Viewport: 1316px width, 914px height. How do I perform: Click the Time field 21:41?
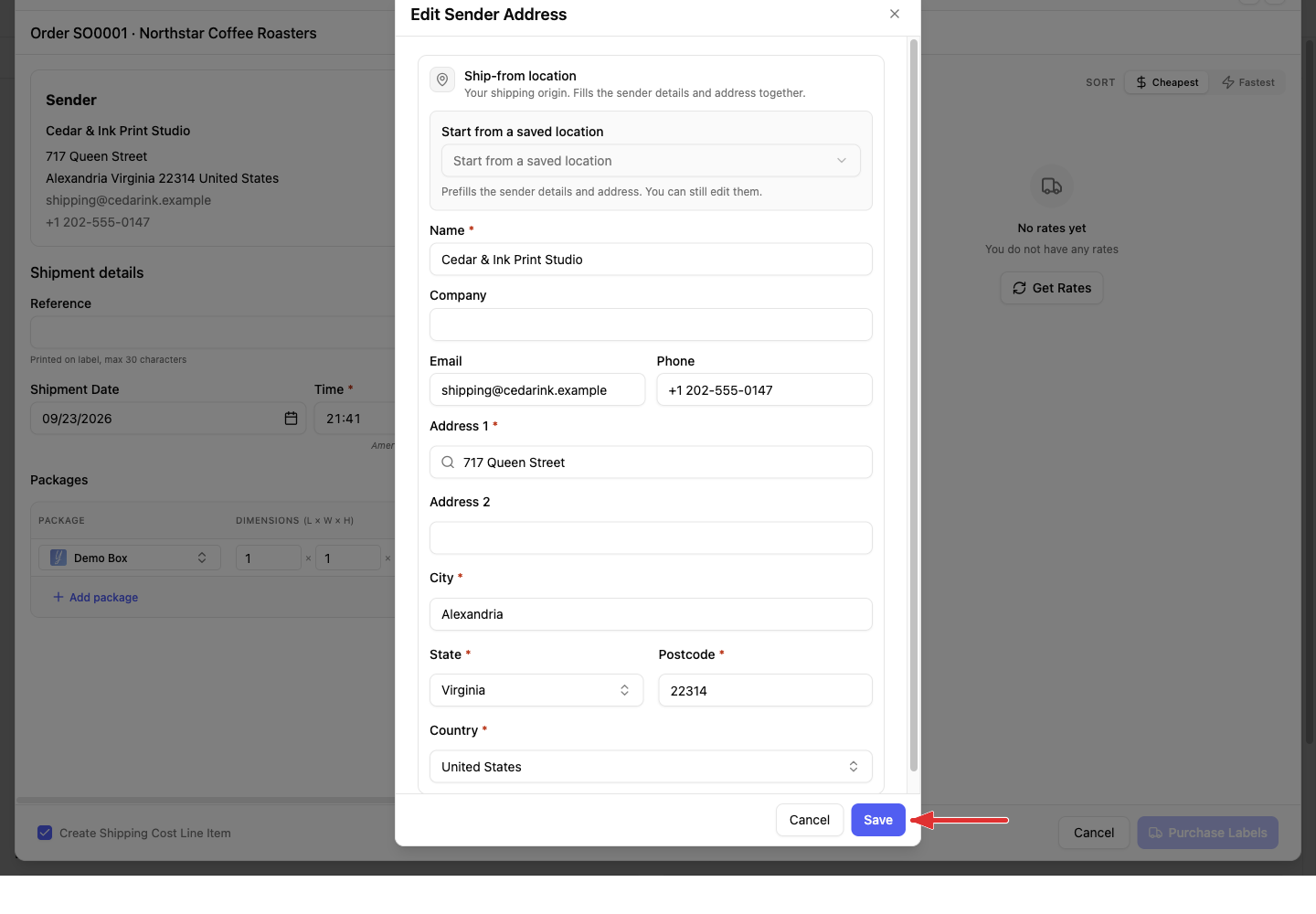[355, 419]
